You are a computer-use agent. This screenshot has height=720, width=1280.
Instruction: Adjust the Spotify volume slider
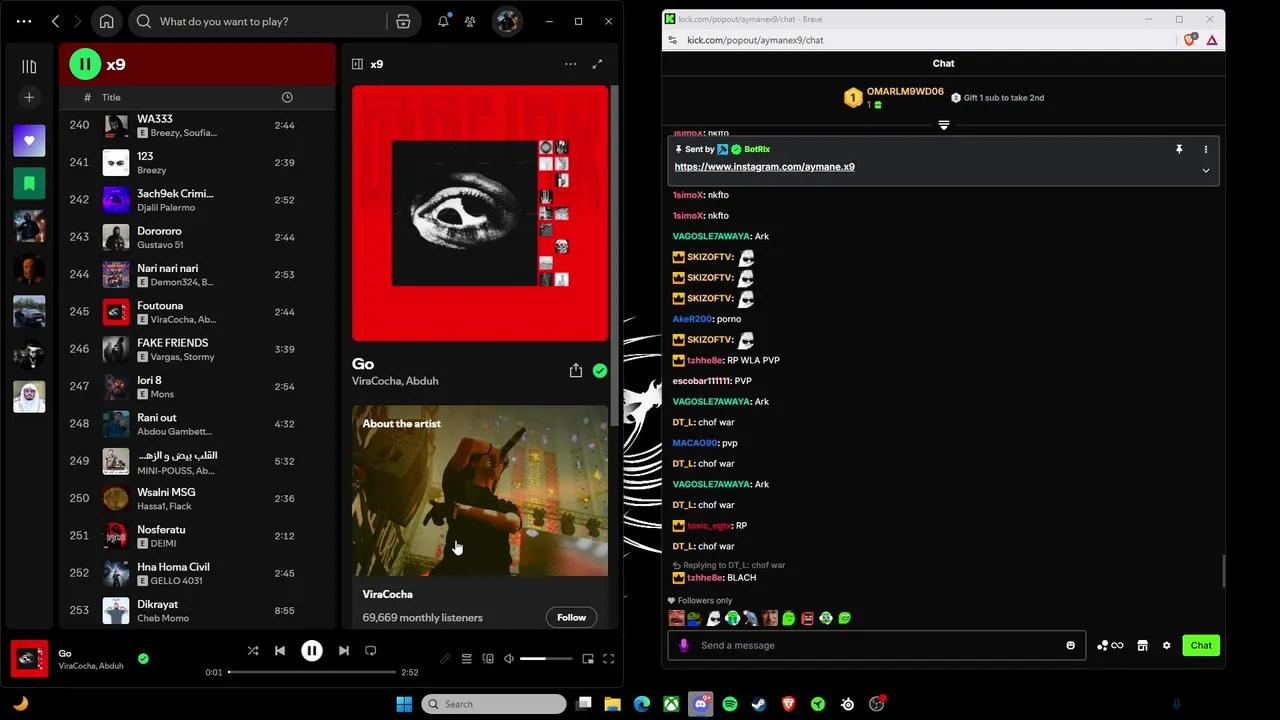click(x=546, y=659)
